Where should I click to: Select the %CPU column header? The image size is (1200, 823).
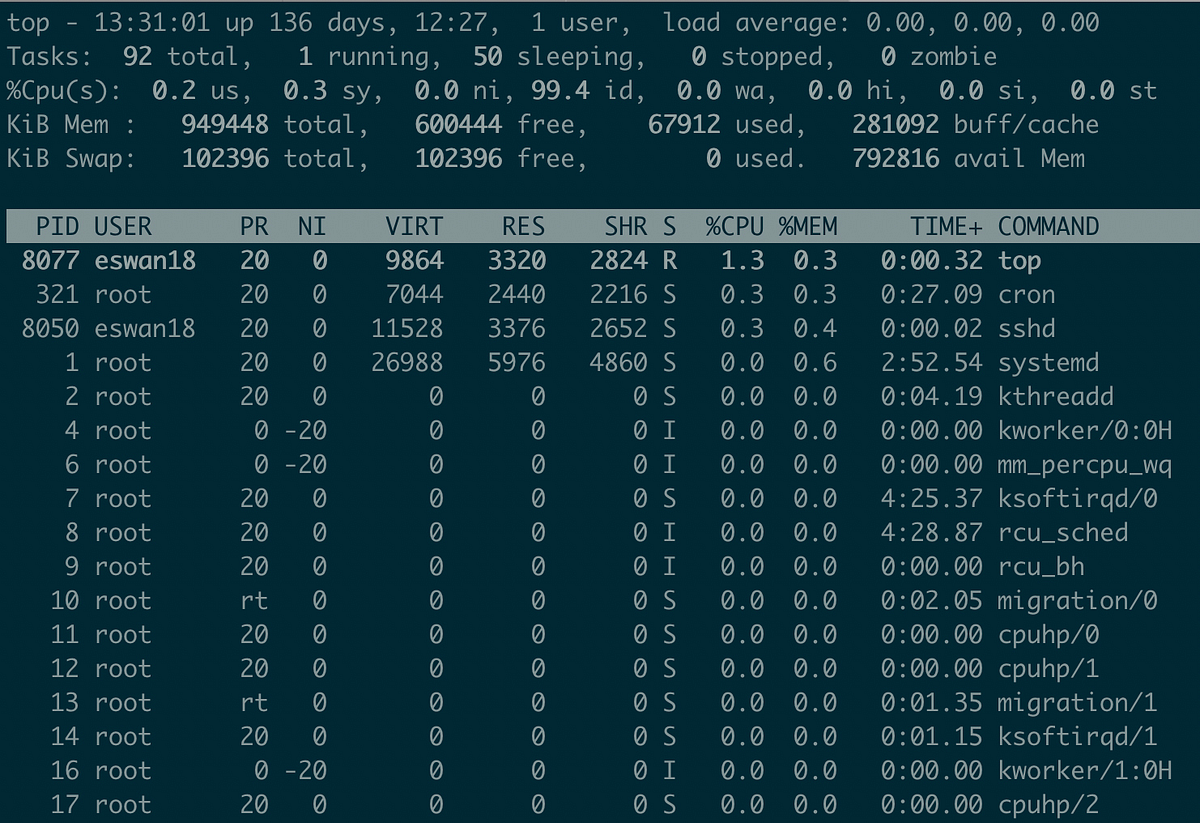(735, 226)
